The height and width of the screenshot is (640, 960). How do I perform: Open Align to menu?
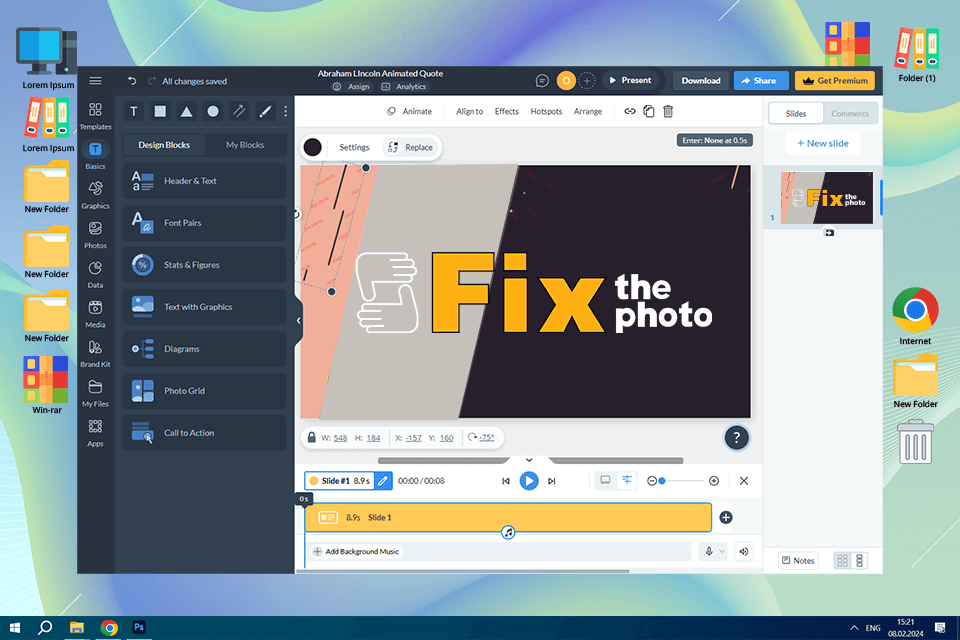pos(470,111)
